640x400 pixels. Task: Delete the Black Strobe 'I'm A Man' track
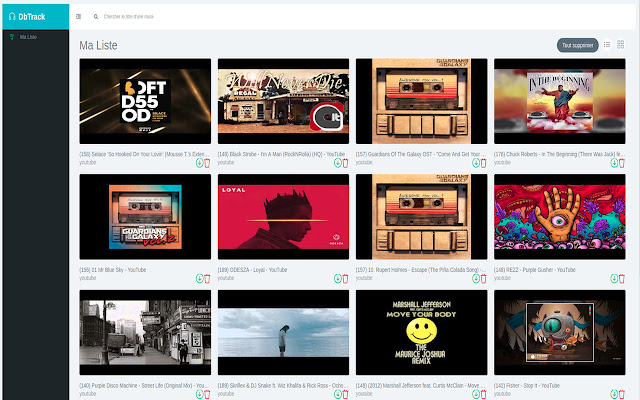click(345, 163)
